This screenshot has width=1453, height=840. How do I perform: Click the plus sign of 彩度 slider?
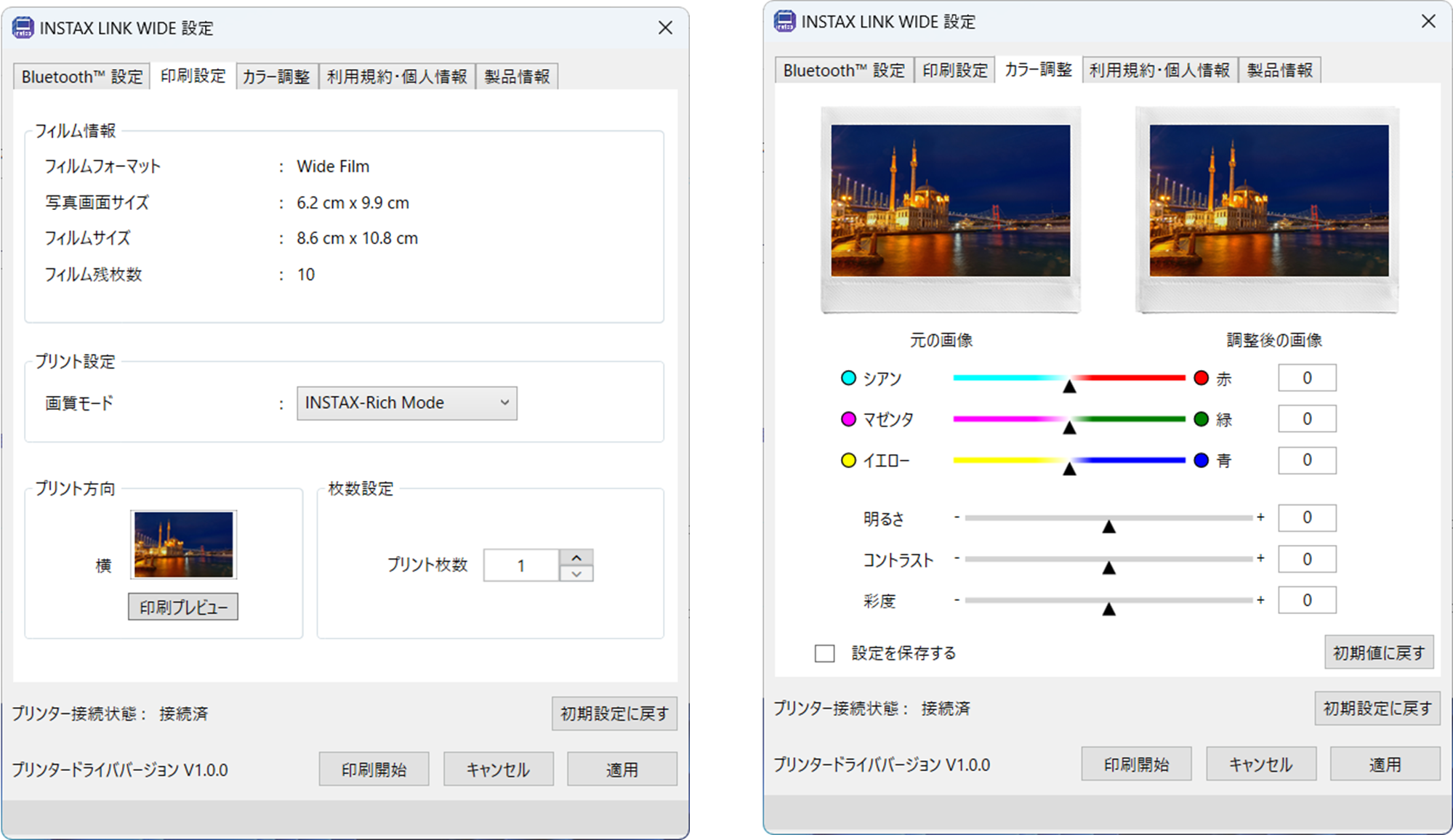[x=1260, y=600]
